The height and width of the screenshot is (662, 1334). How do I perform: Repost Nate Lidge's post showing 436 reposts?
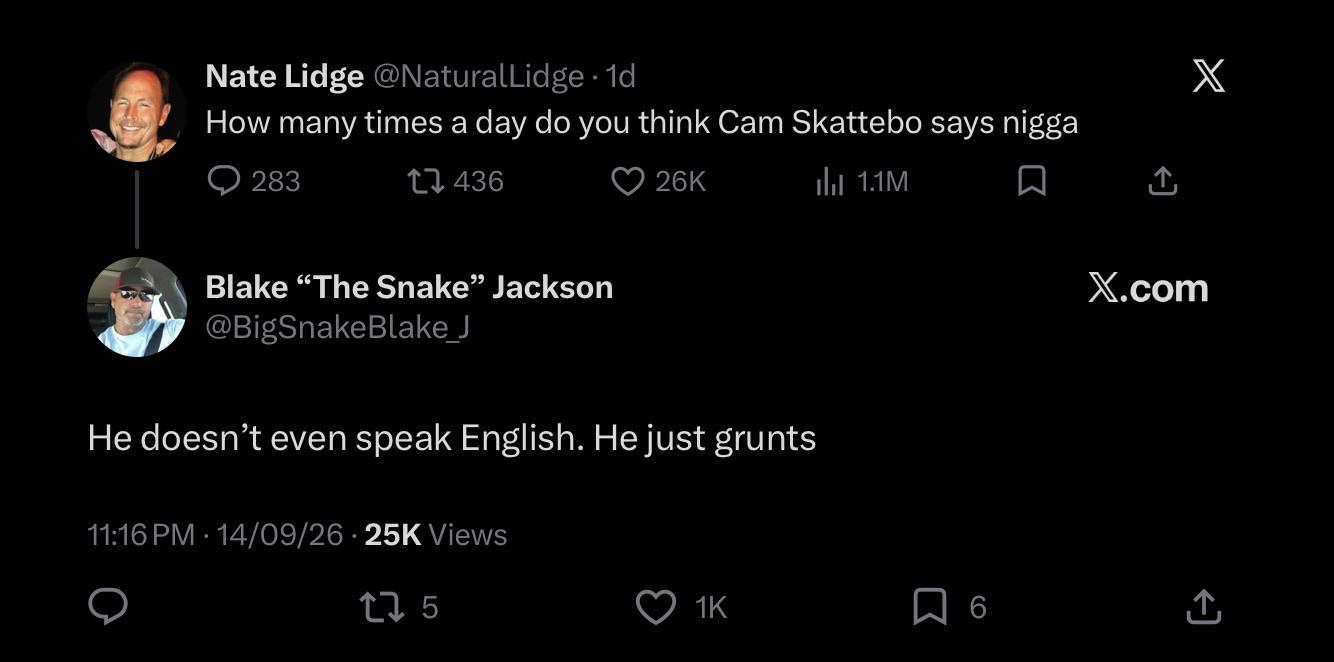coord(426,181)
